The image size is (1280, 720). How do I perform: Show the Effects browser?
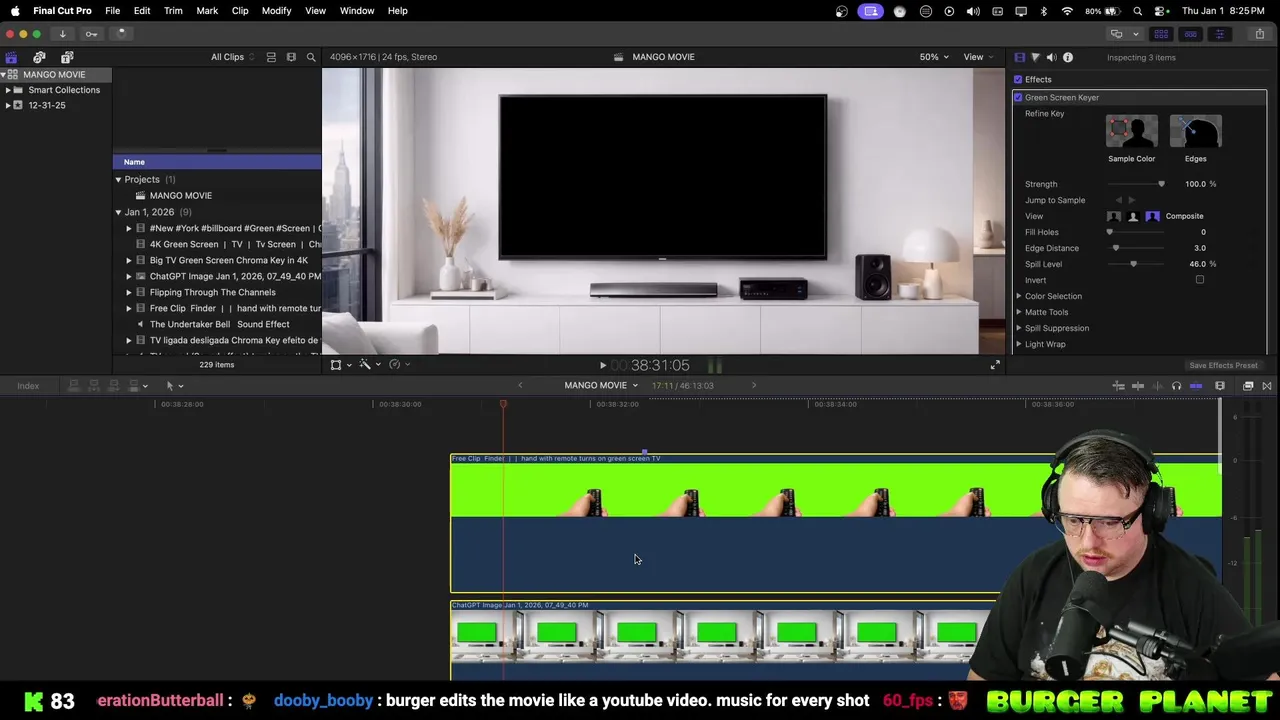tap(1248, 386)
